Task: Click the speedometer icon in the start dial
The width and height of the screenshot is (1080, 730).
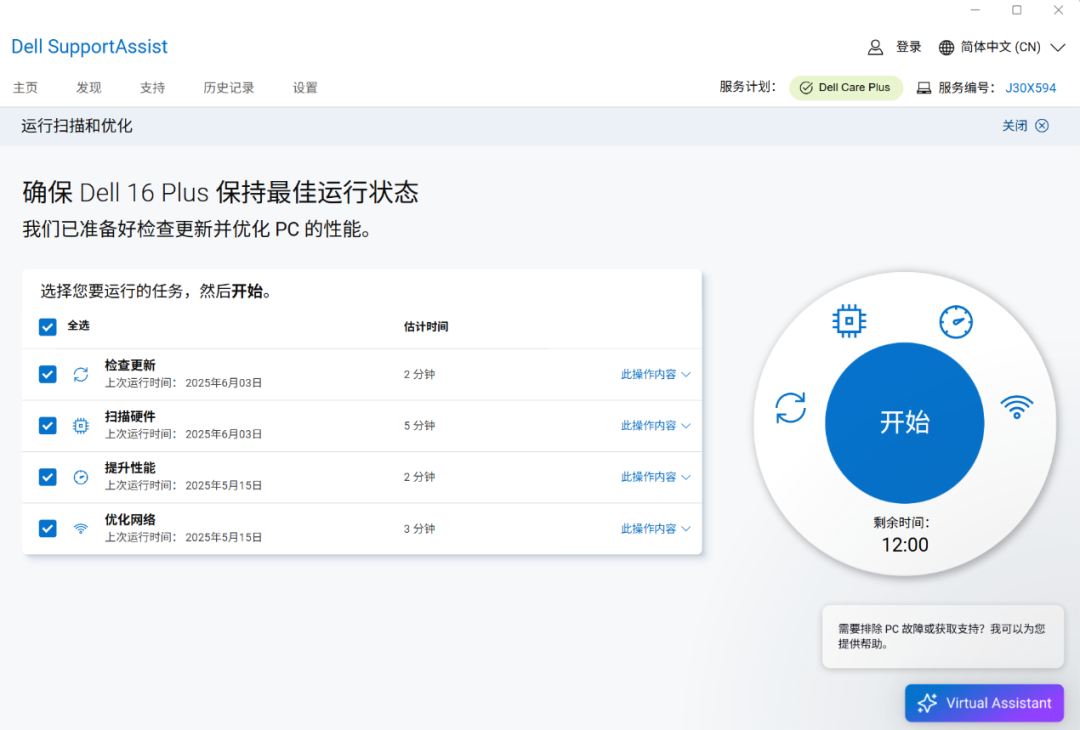Action: coord(956,322)
